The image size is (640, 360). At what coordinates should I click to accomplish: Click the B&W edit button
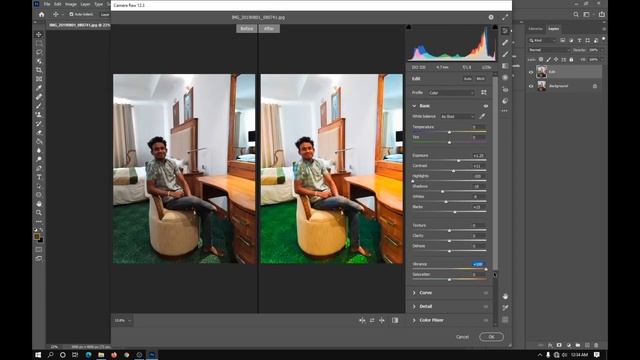480,79
